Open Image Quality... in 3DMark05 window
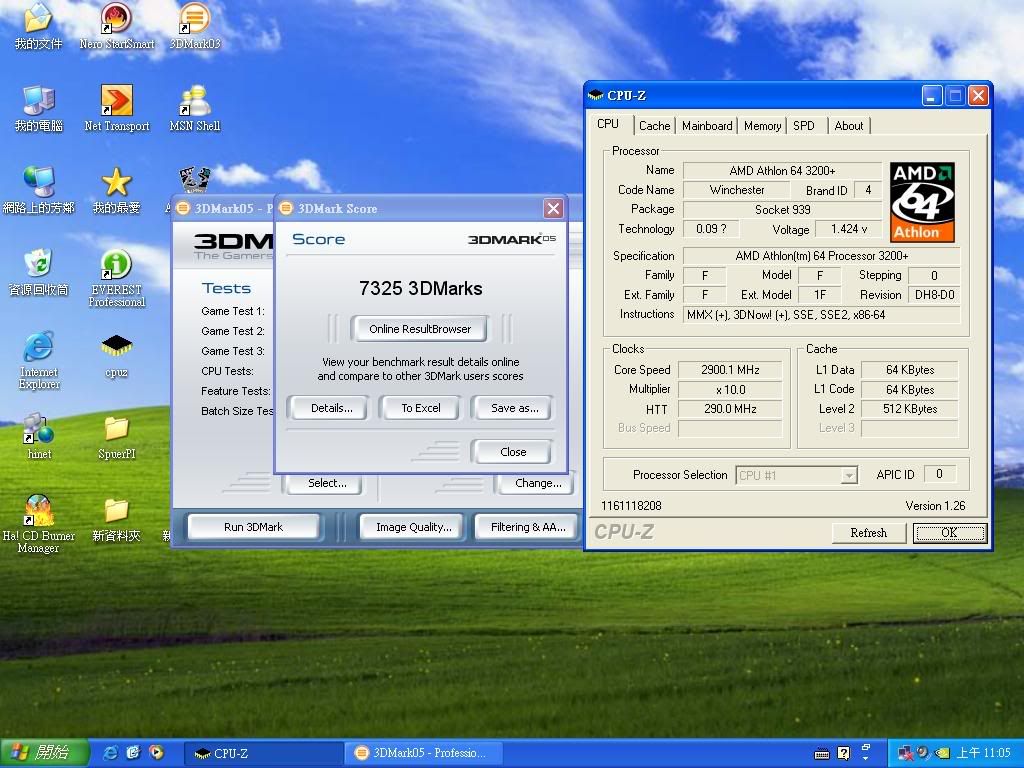Screen dimensions: 1024x768 (413, 527)
